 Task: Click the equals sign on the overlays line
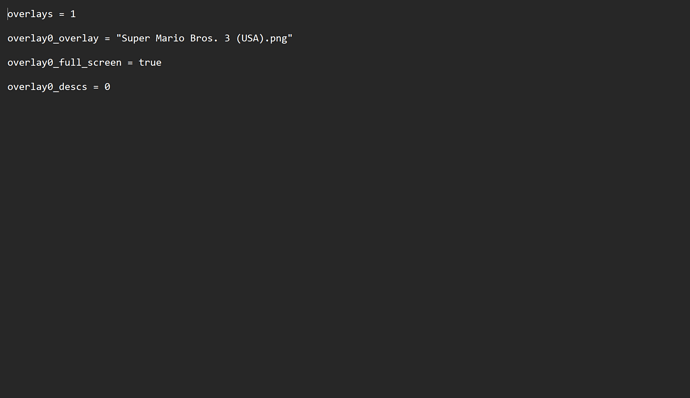pyautogui.click(x=62, y=15)
